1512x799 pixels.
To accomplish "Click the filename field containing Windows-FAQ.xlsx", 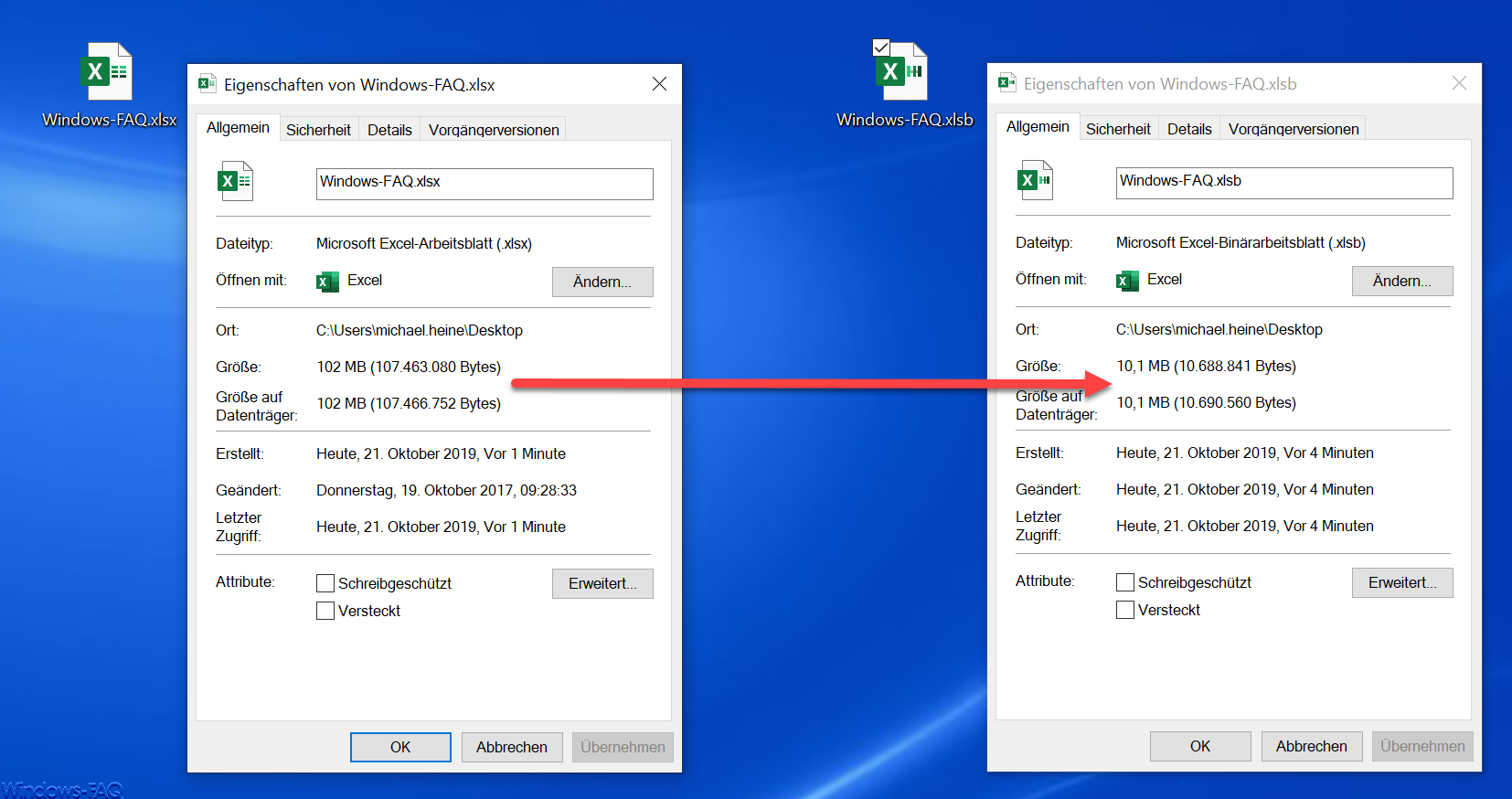I will [x=484, y=184].
